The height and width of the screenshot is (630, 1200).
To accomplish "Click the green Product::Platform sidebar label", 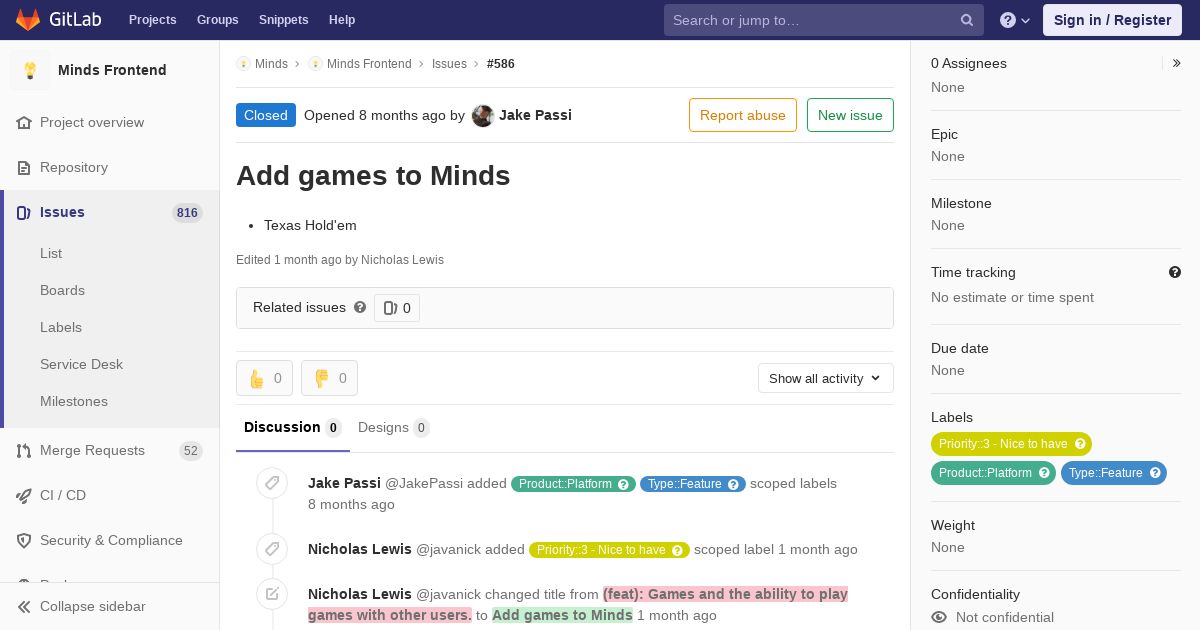I will coord(993,473).
